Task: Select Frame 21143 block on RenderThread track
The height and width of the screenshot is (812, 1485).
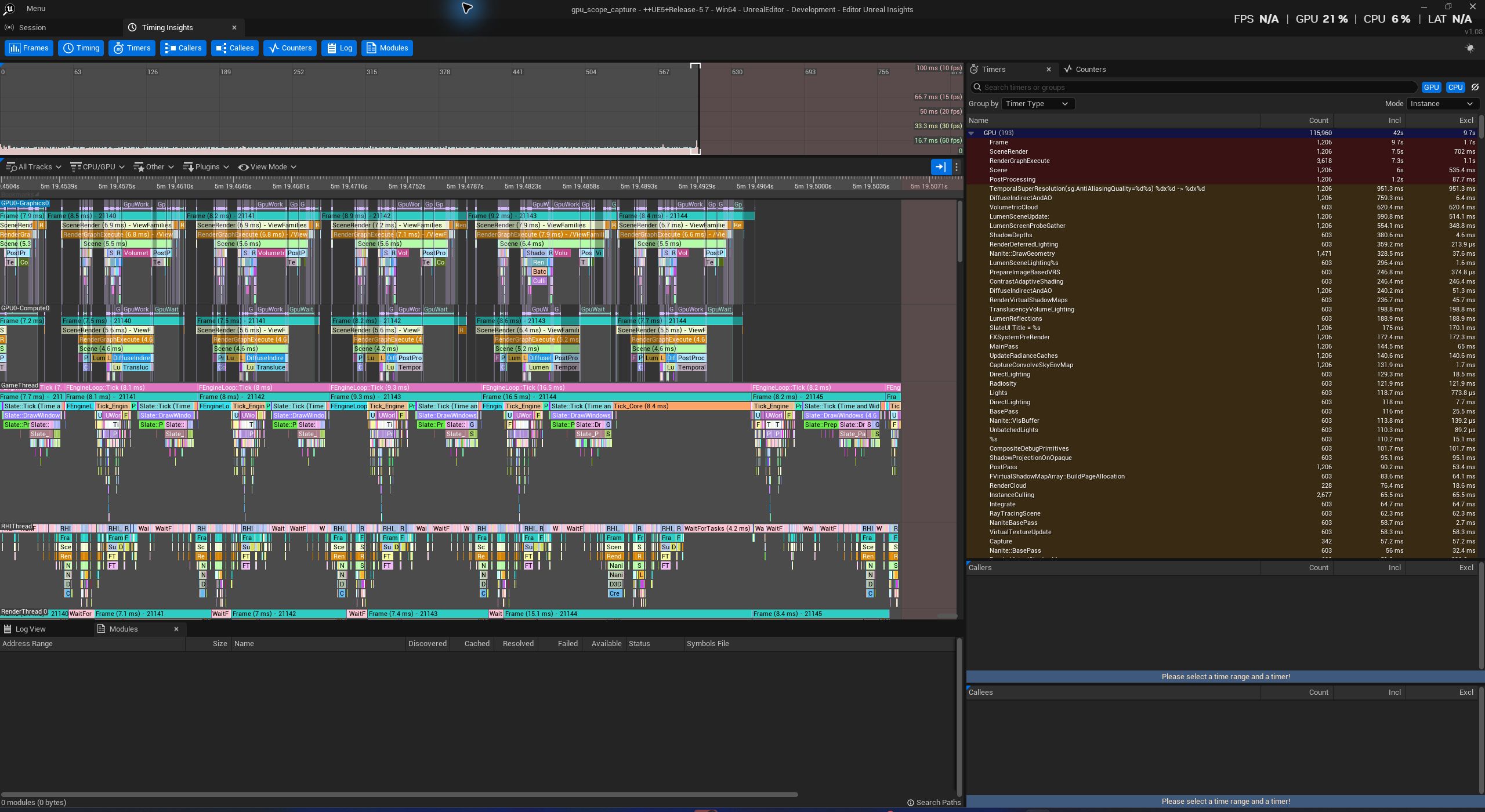Action: point(428,614)
